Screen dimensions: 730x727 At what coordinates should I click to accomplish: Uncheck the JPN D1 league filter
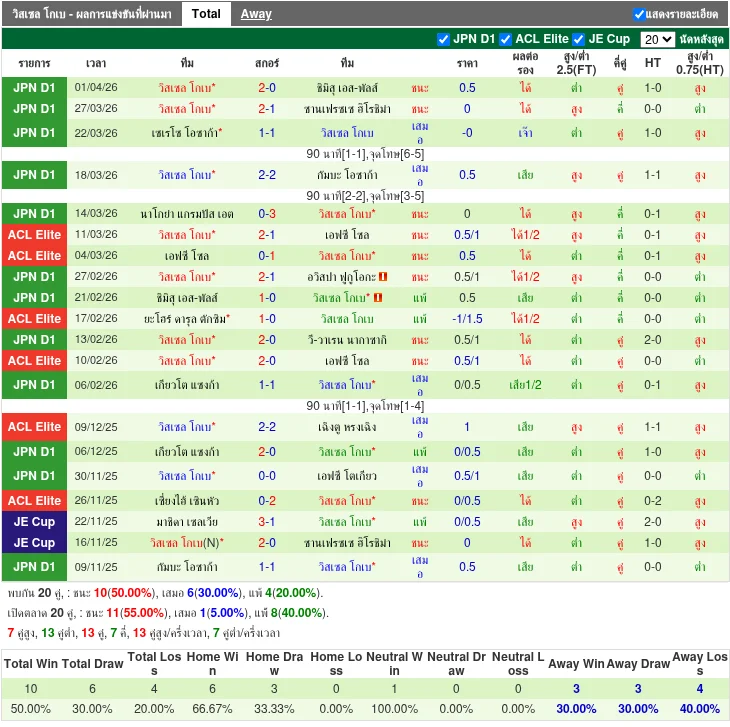click(444, 39)
